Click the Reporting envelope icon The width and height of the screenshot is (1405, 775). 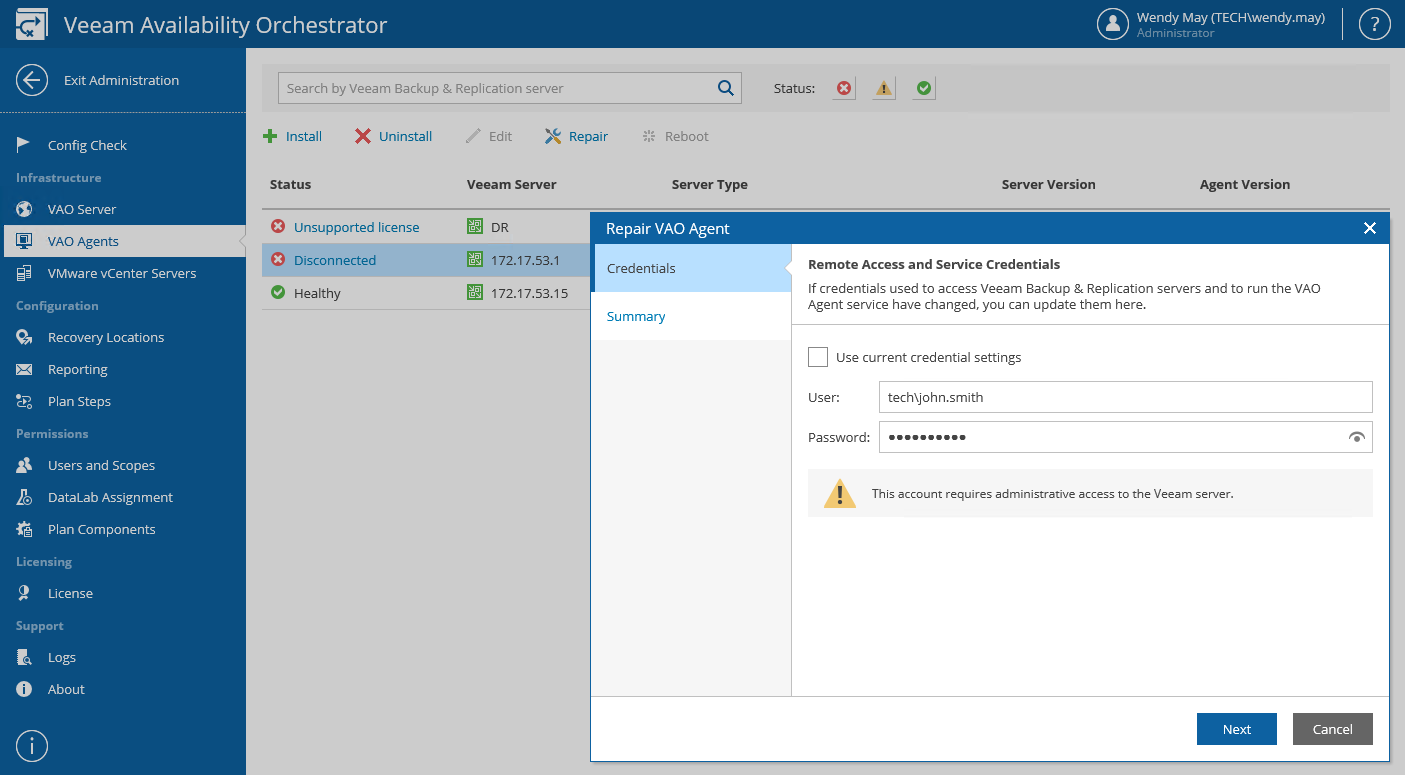[24, 369]
